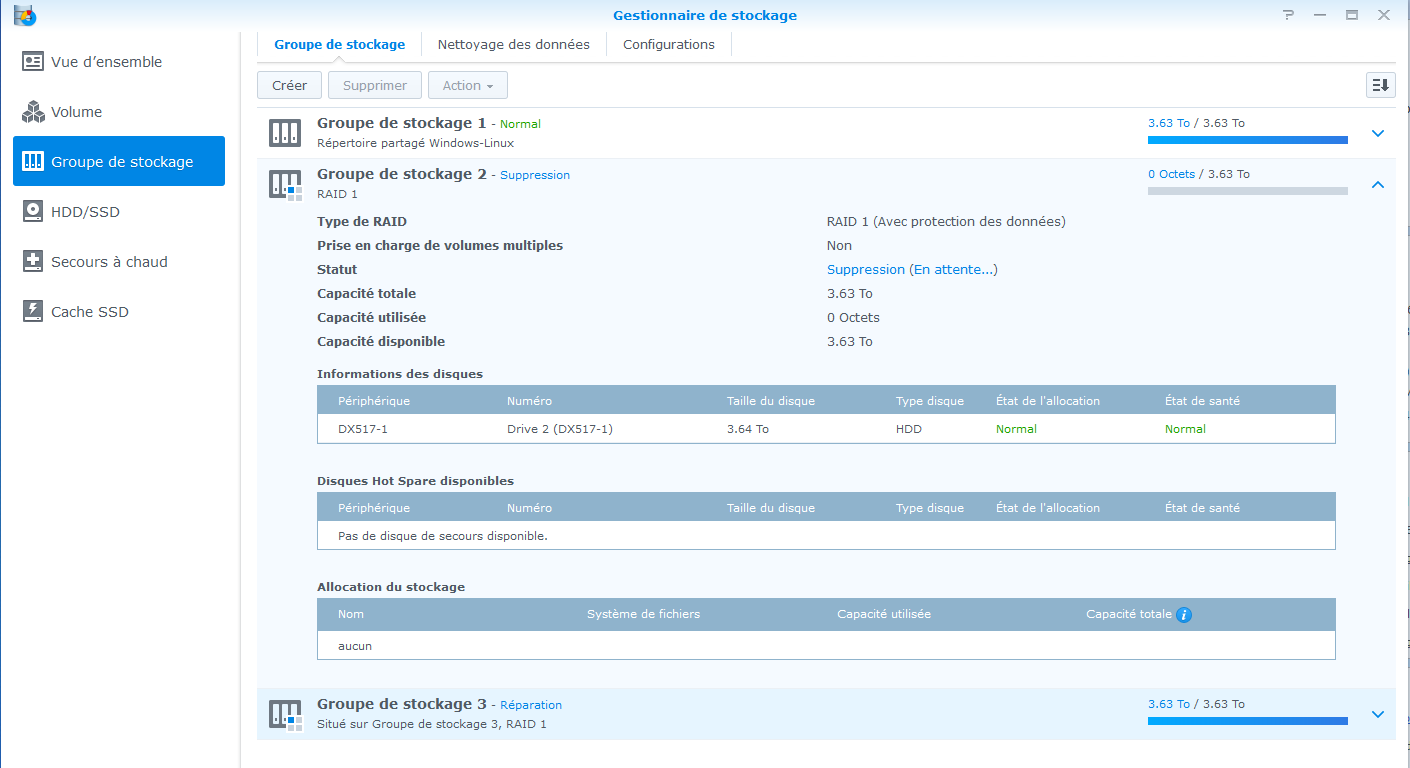Image resolution: width=1410 pixels, height=768 pixels.
Task: Open Secours à chaud icon
Action: [x=33, y=262]
